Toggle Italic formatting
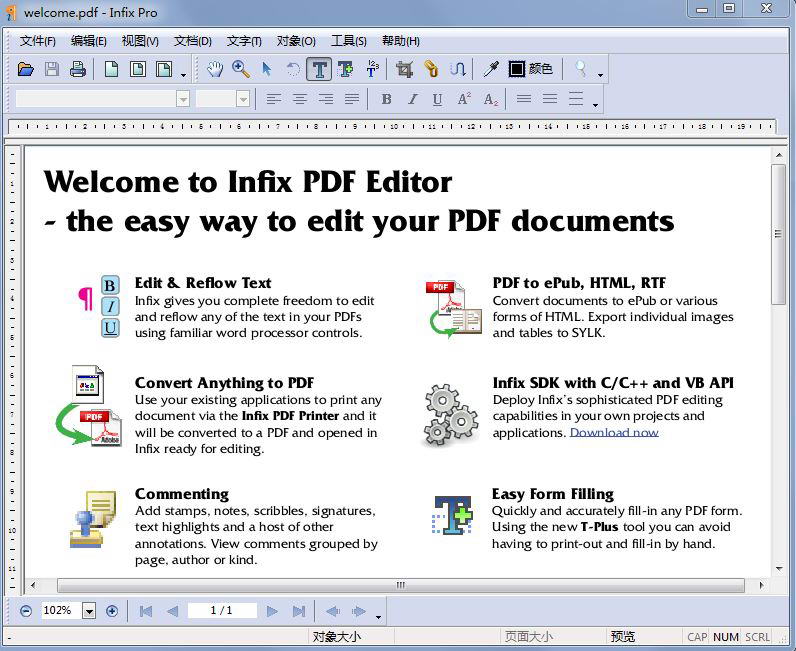This screenshot has height=651, width=796. (x=412, y=99)
